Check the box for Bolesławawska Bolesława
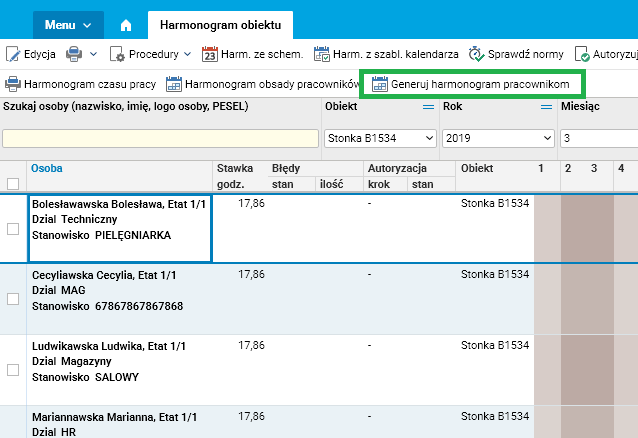The height and width of the screenshot is (438, 638). pos(13,229)
